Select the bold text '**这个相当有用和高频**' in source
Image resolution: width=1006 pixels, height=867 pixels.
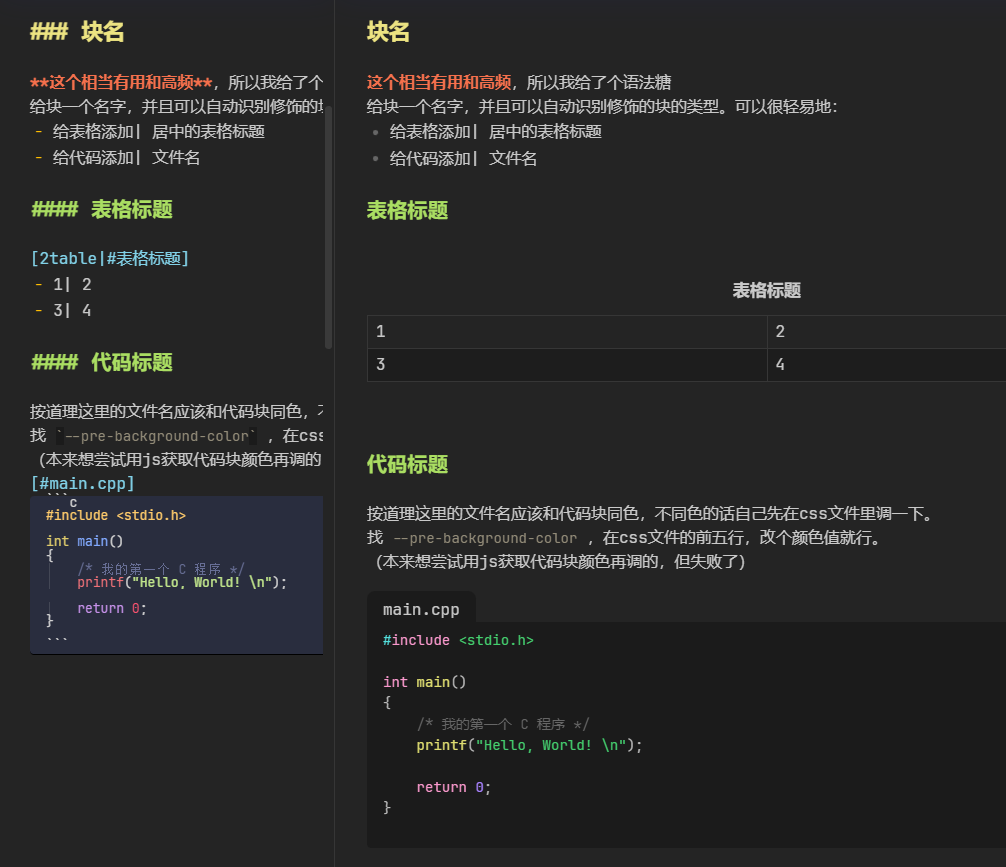(121, 82)
